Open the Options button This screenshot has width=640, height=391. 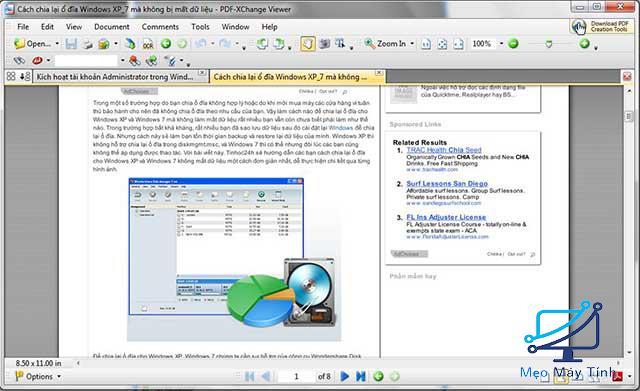[x=38, y=376]
